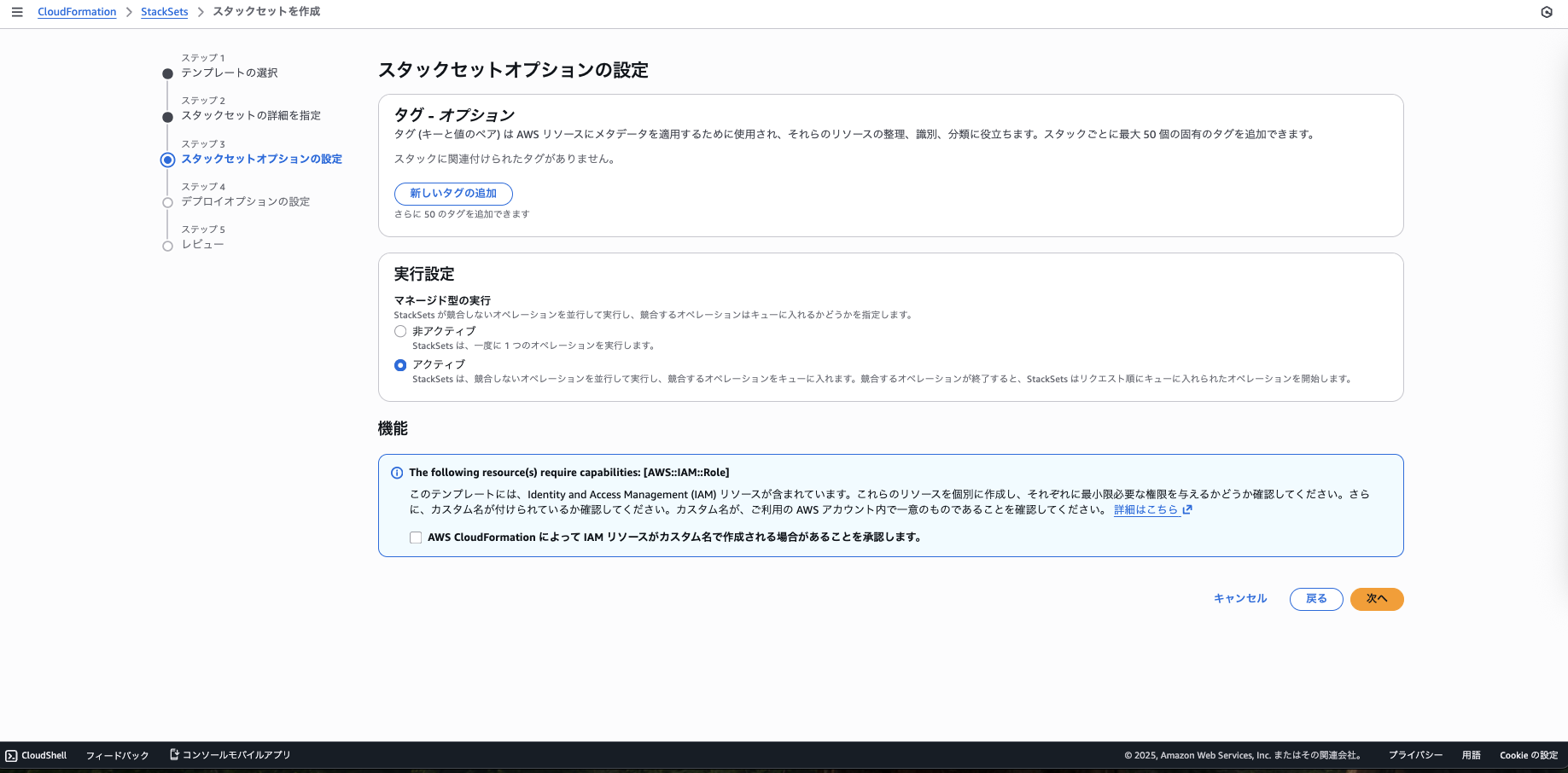The image size is (1568, 773).
Task: Click the empty step circle for ステップ 5 レビュー
Action: (x=167, y=245)
